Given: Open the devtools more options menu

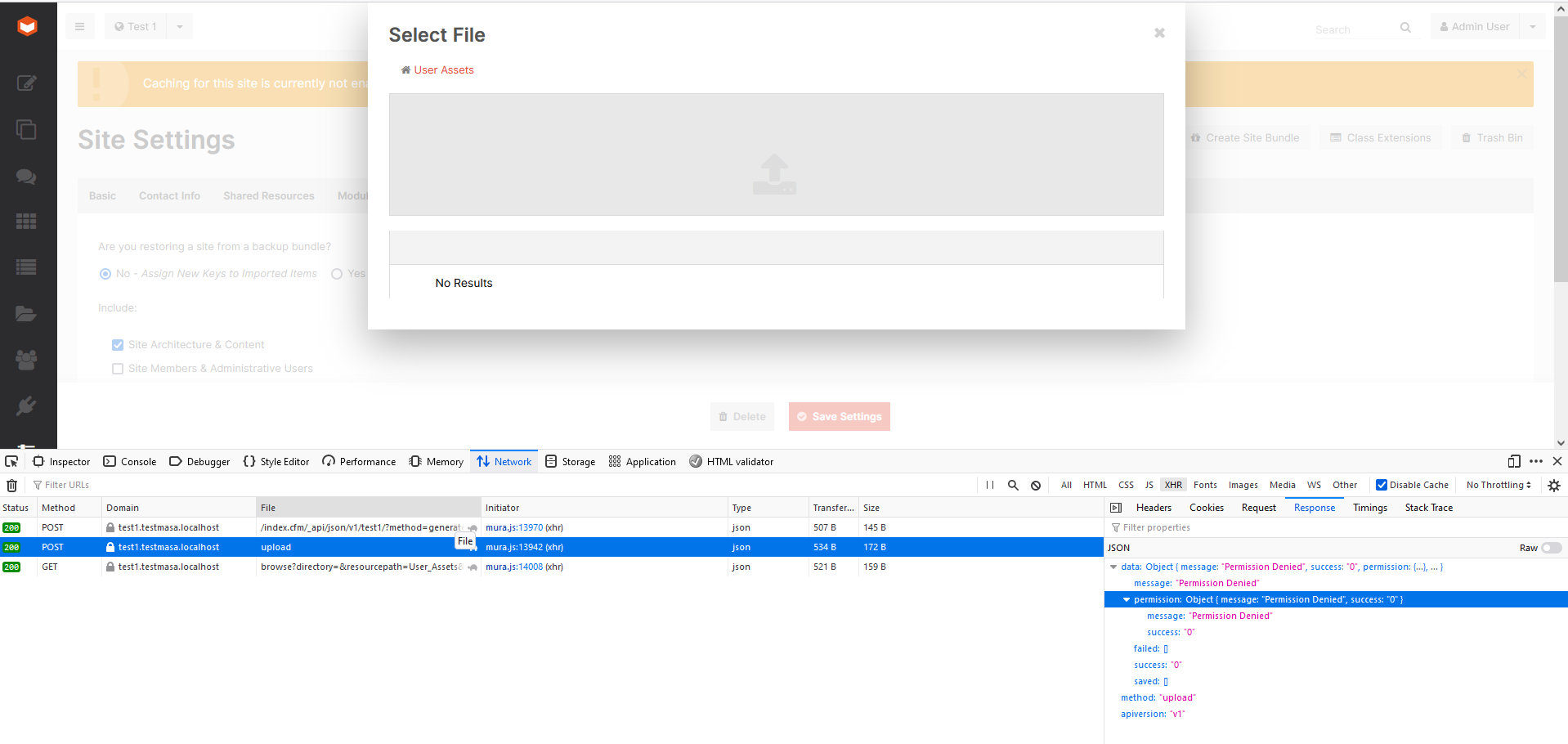Looking at the screenshot, I should [1536, 461].
